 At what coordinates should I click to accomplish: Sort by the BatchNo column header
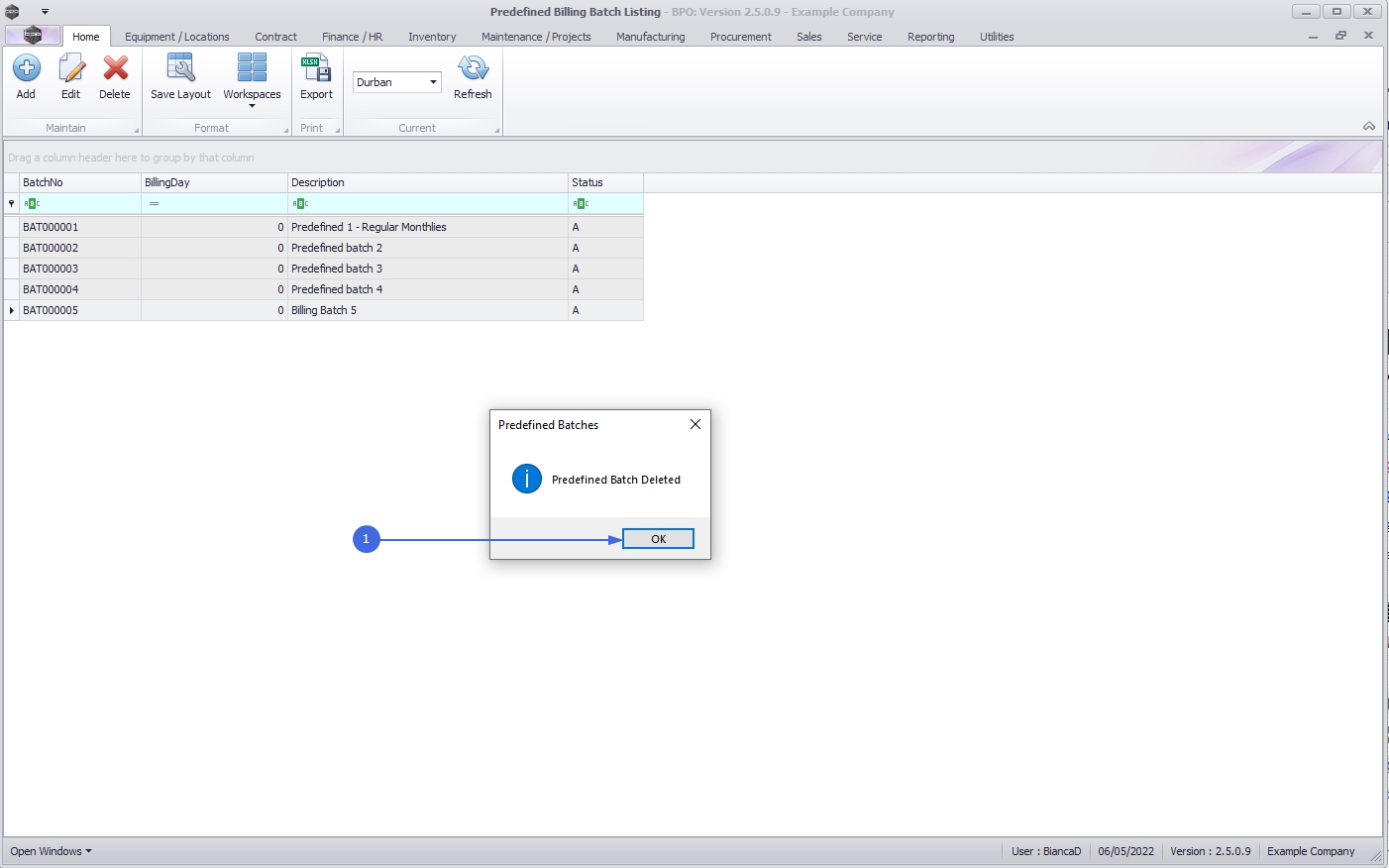pyautogui.click(x=80, y=182)
